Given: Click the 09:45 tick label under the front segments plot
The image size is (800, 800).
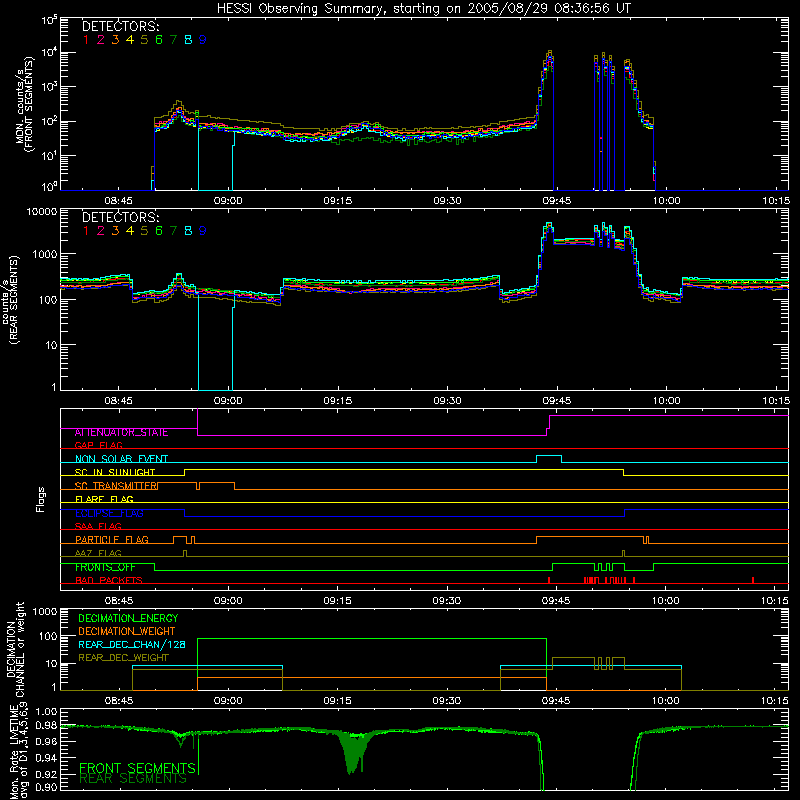Looking at the screenshot, I should coord(556,201).
